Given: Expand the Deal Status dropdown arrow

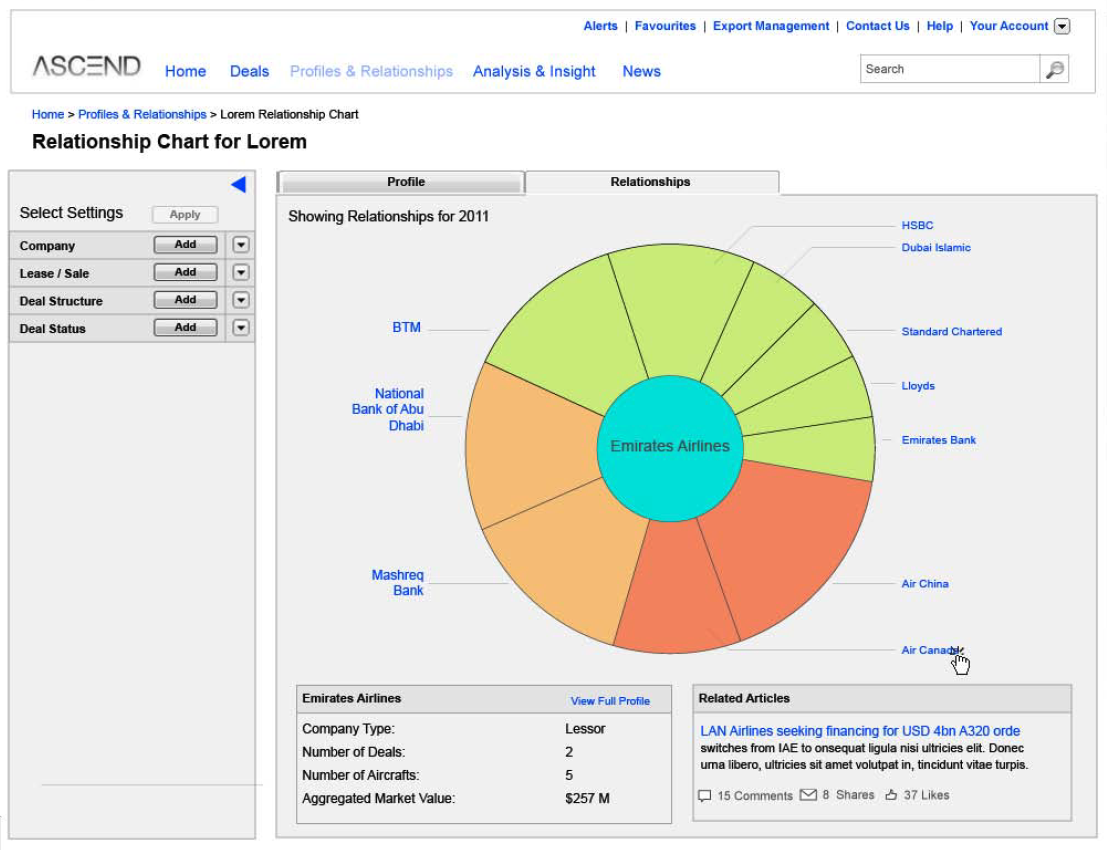Looking at the screenshot, I should [x=241, y=328].
